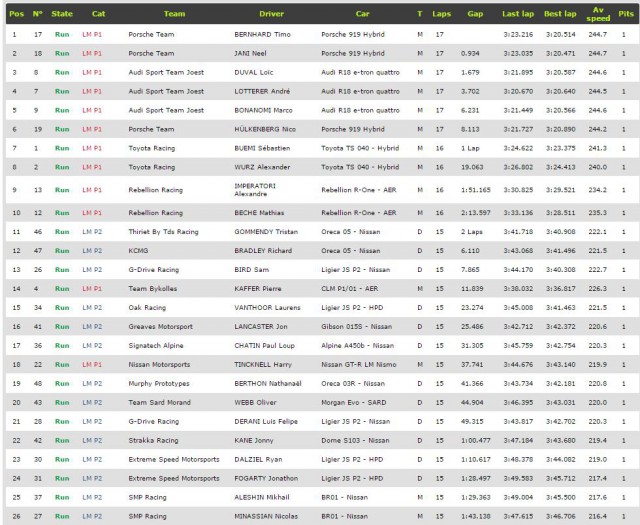640x525 pixels.
Task: Click the Team Bykolles team name
Action: 153,289
